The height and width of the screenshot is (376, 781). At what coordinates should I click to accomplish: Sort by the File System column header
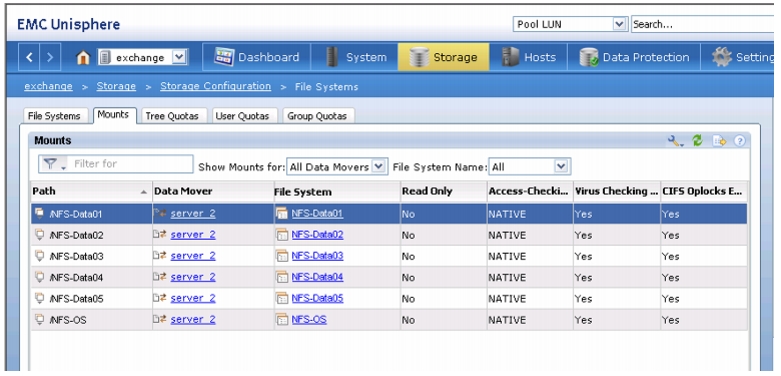click(337, 191)
